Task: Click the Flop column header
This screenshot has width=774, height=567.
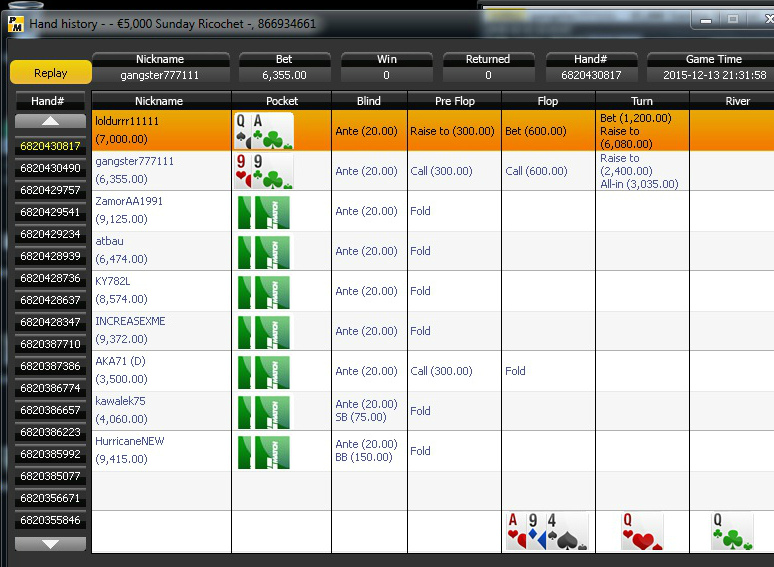Action: [x=548, y=101]
